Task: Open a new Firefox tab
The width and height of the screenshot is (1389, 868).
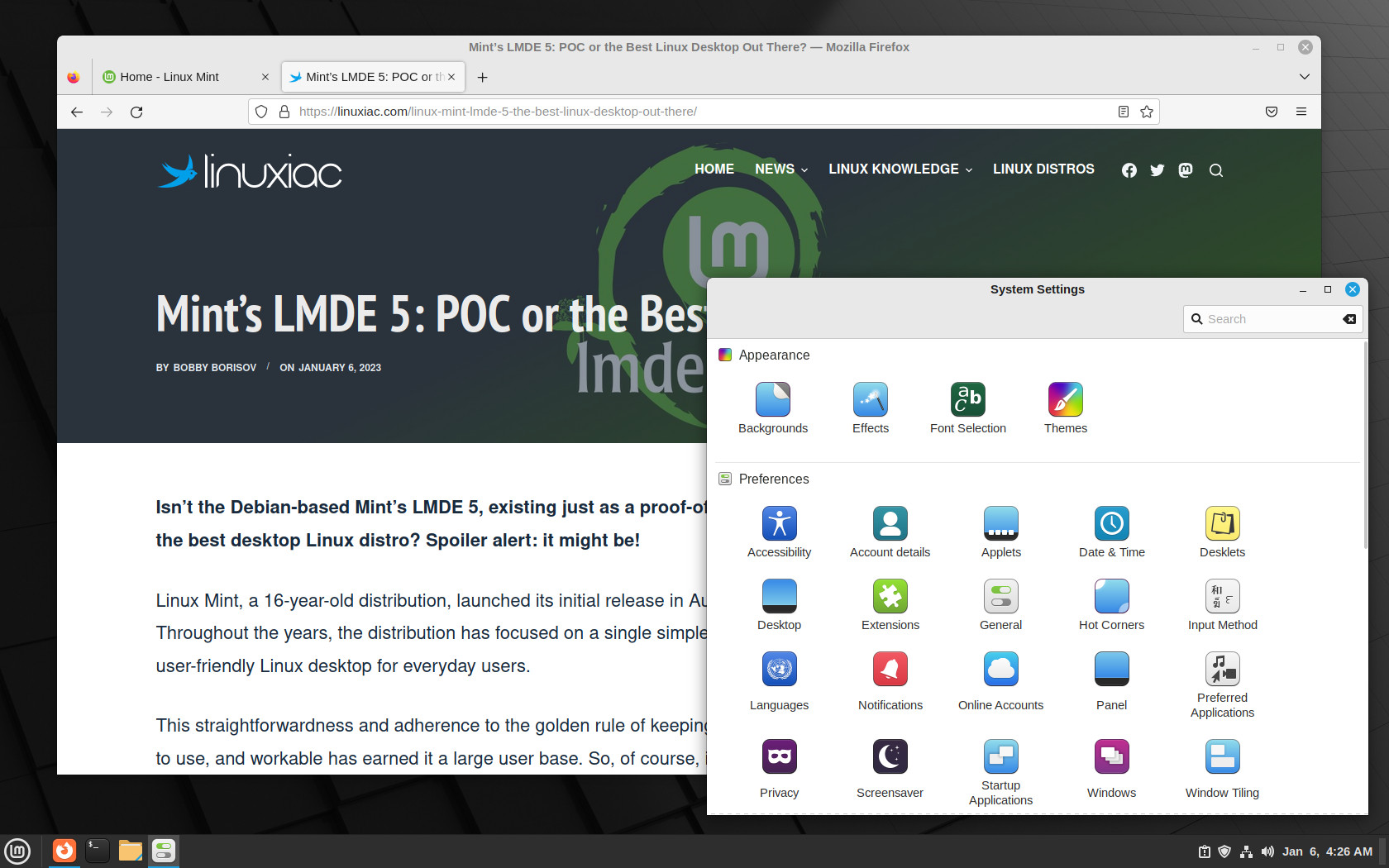Action: pos(483,77)
